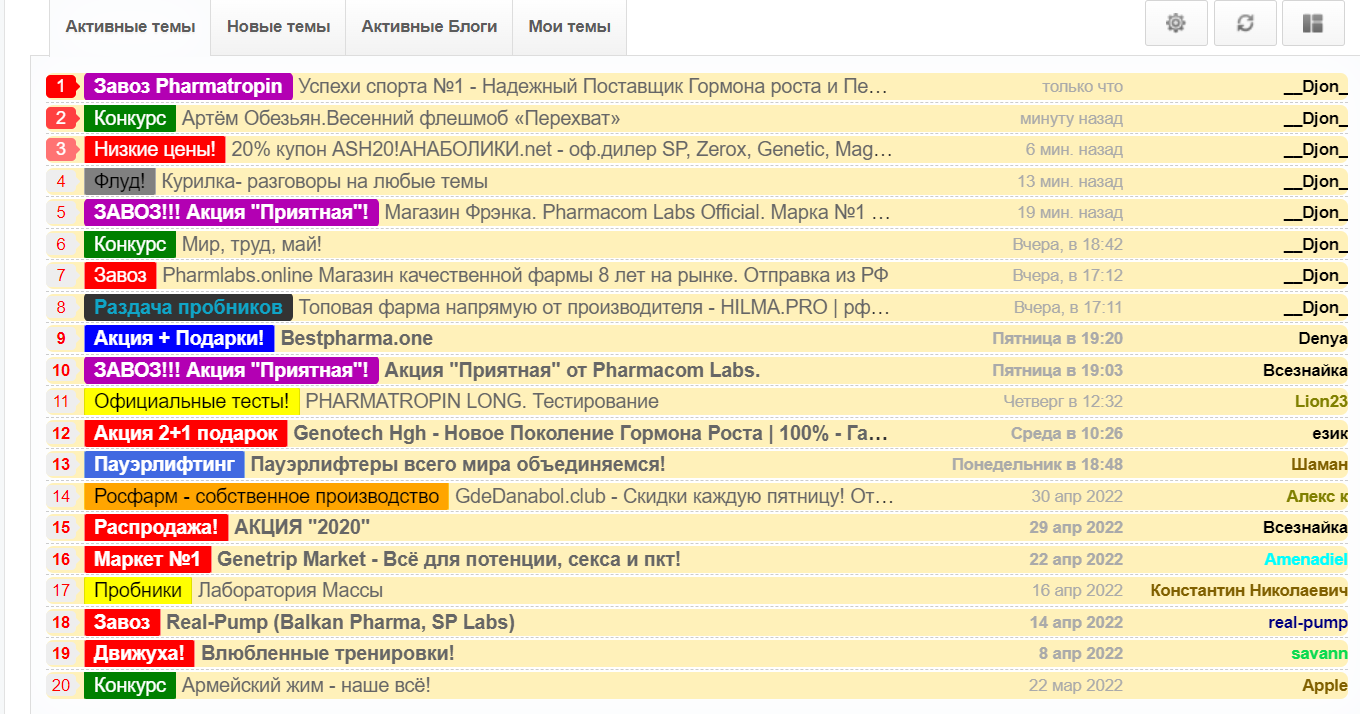1360x714 pixels.
Task: View the "Мои темы" tab
Action: pos(569,27)
